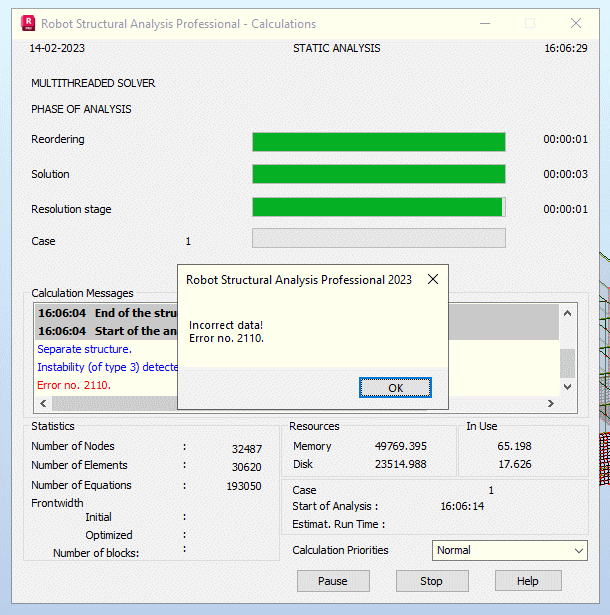
Task: Select the red 'Error no. 2110.' message
Action: 74,385
